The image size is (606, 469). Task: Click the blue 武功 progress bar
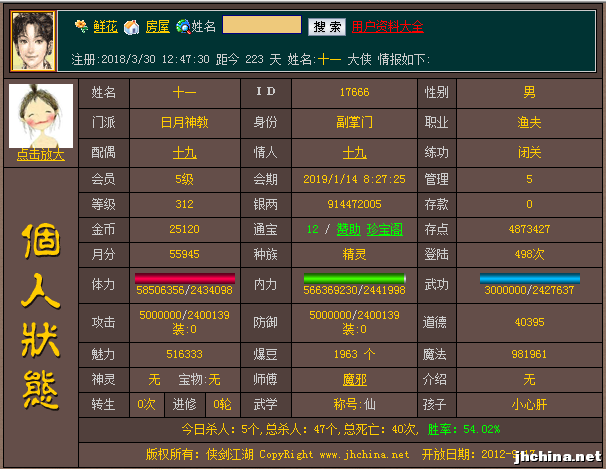tap(530, 278)
